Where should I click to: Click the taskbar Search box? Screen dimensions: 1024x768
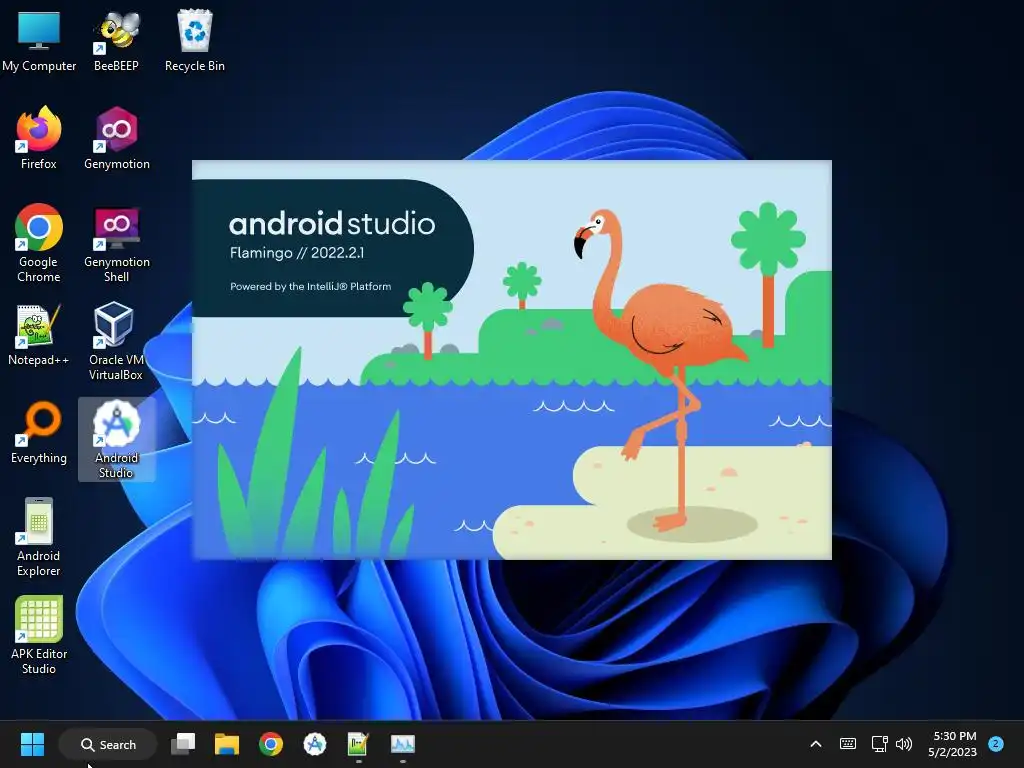(x=108, y=744)
